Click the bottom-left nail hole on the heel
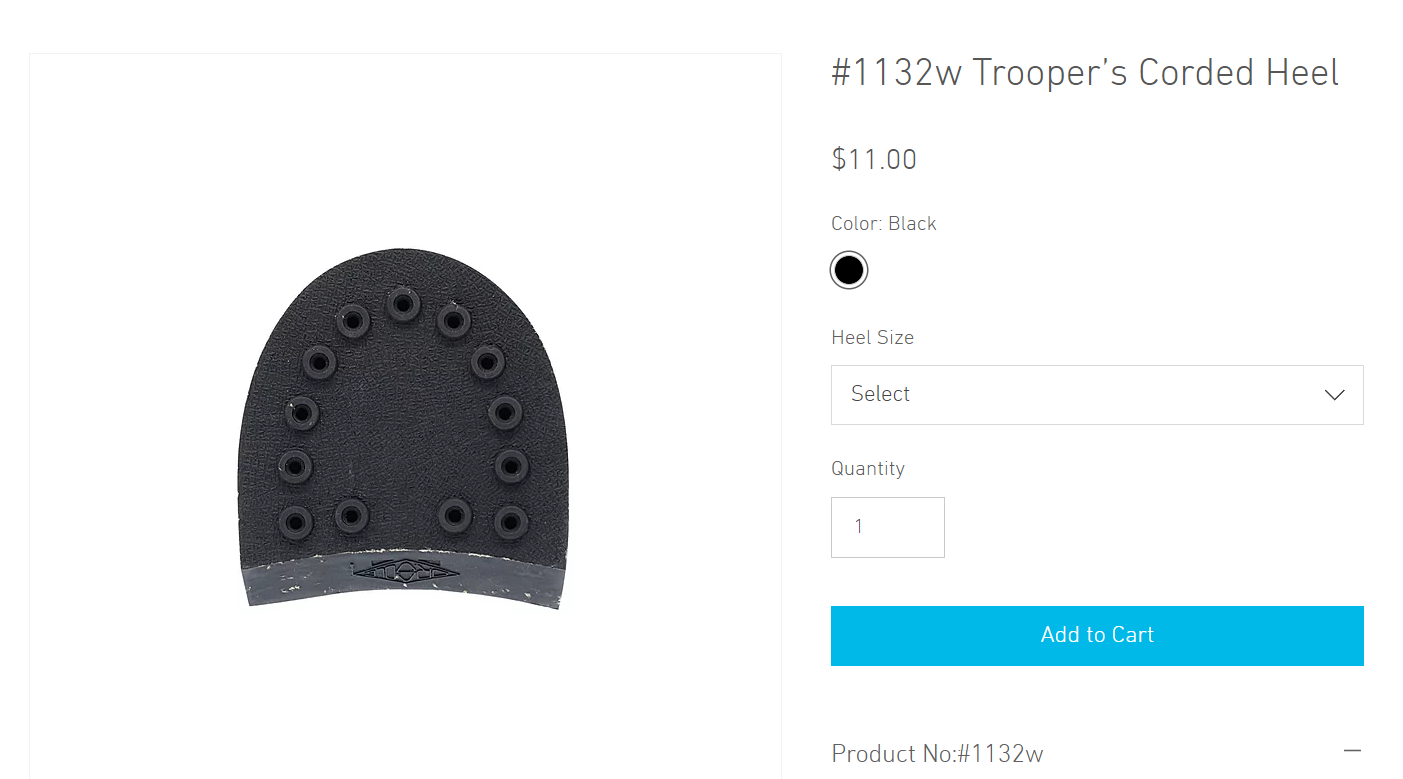This screenshot has height=779, width=1403. [x=295, y=520]
